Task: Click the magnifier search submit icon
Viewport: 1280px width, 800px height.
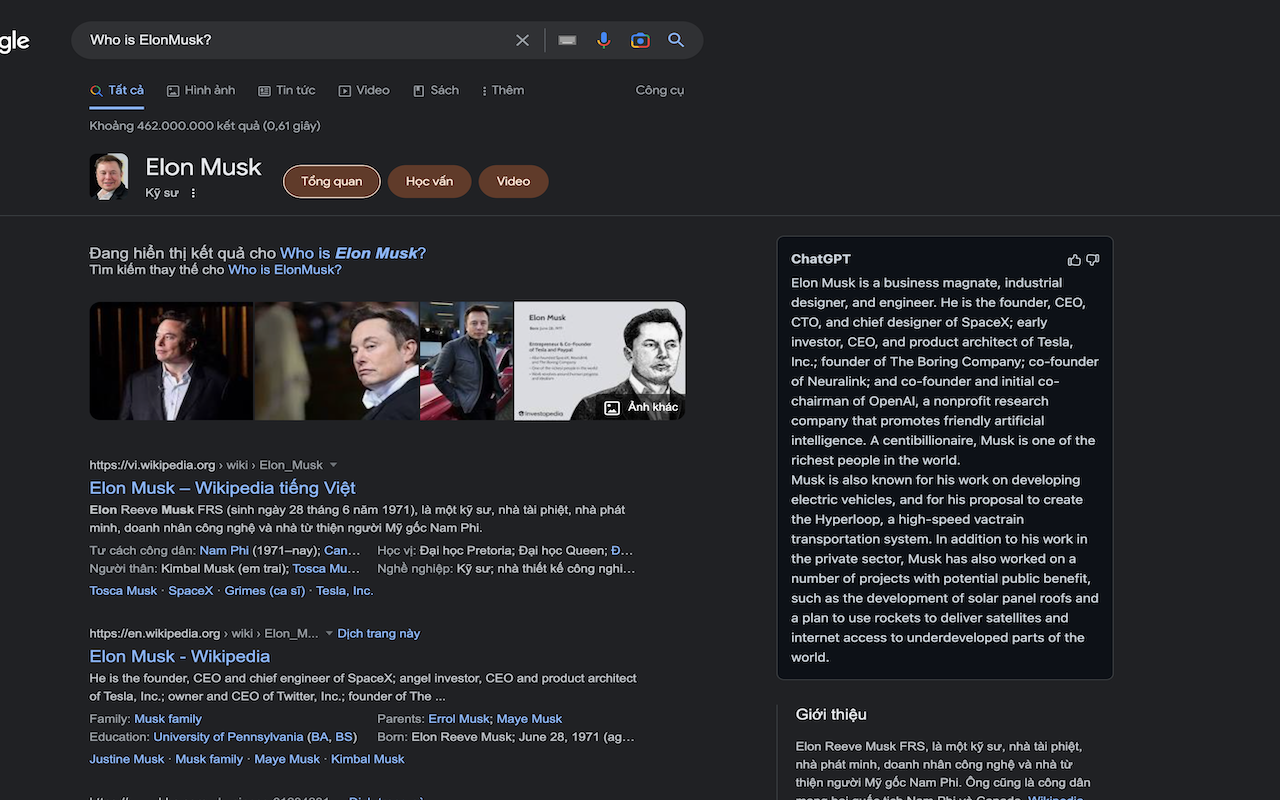Action: [x=676, y=40]
